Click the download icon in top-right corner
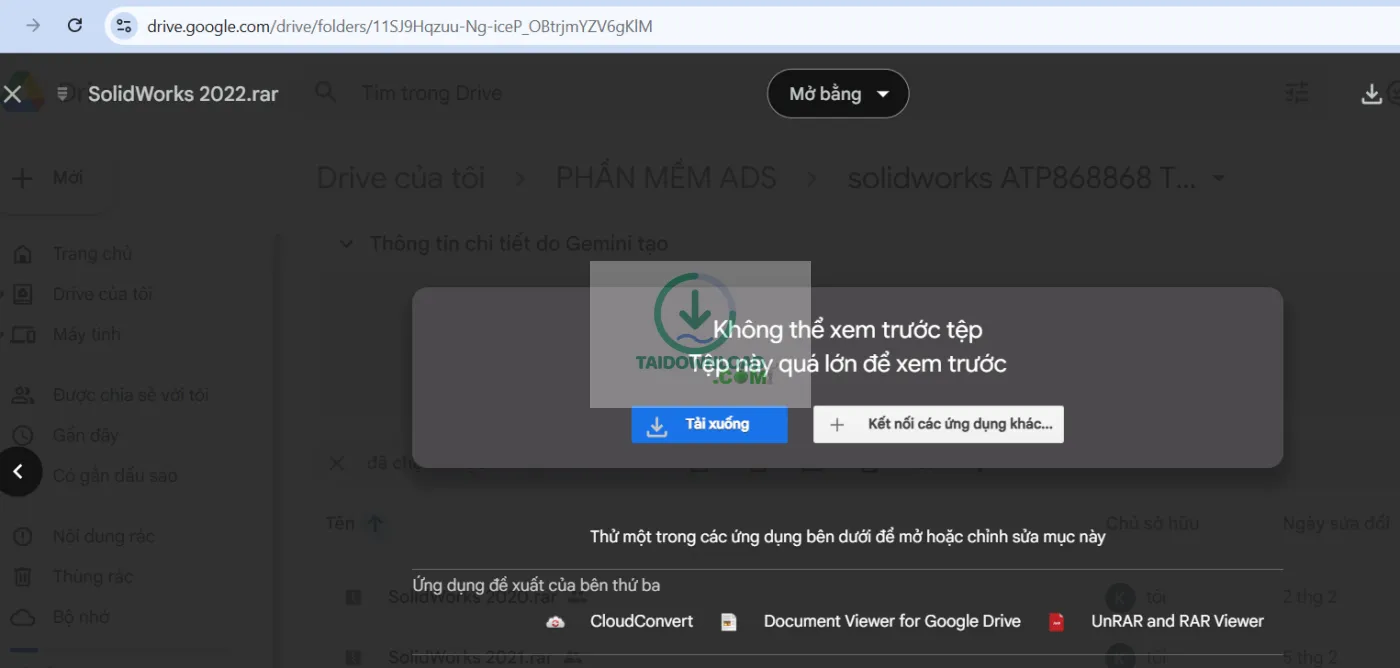The width and height of the screenshot is (1400, 668). (1371, 94)
